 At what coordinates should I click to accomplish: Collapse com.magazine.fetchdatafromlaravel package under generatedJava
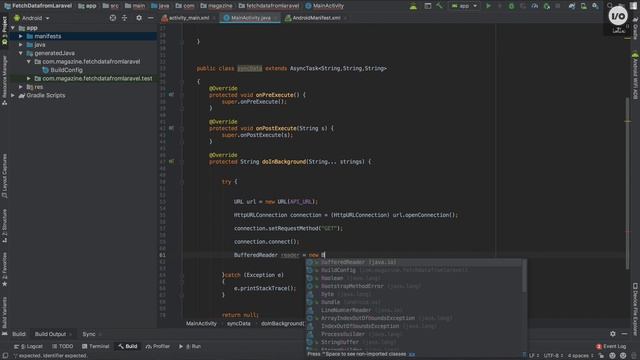tap(29, 62)
